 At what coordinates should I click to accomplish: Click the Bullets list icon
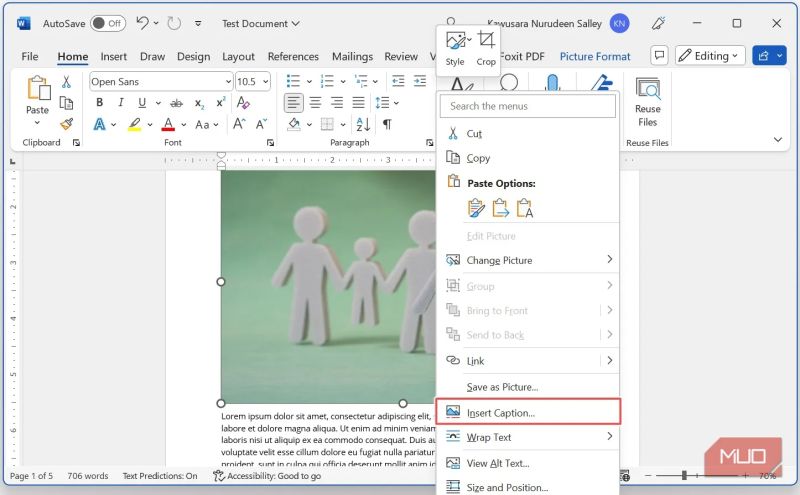293,81
